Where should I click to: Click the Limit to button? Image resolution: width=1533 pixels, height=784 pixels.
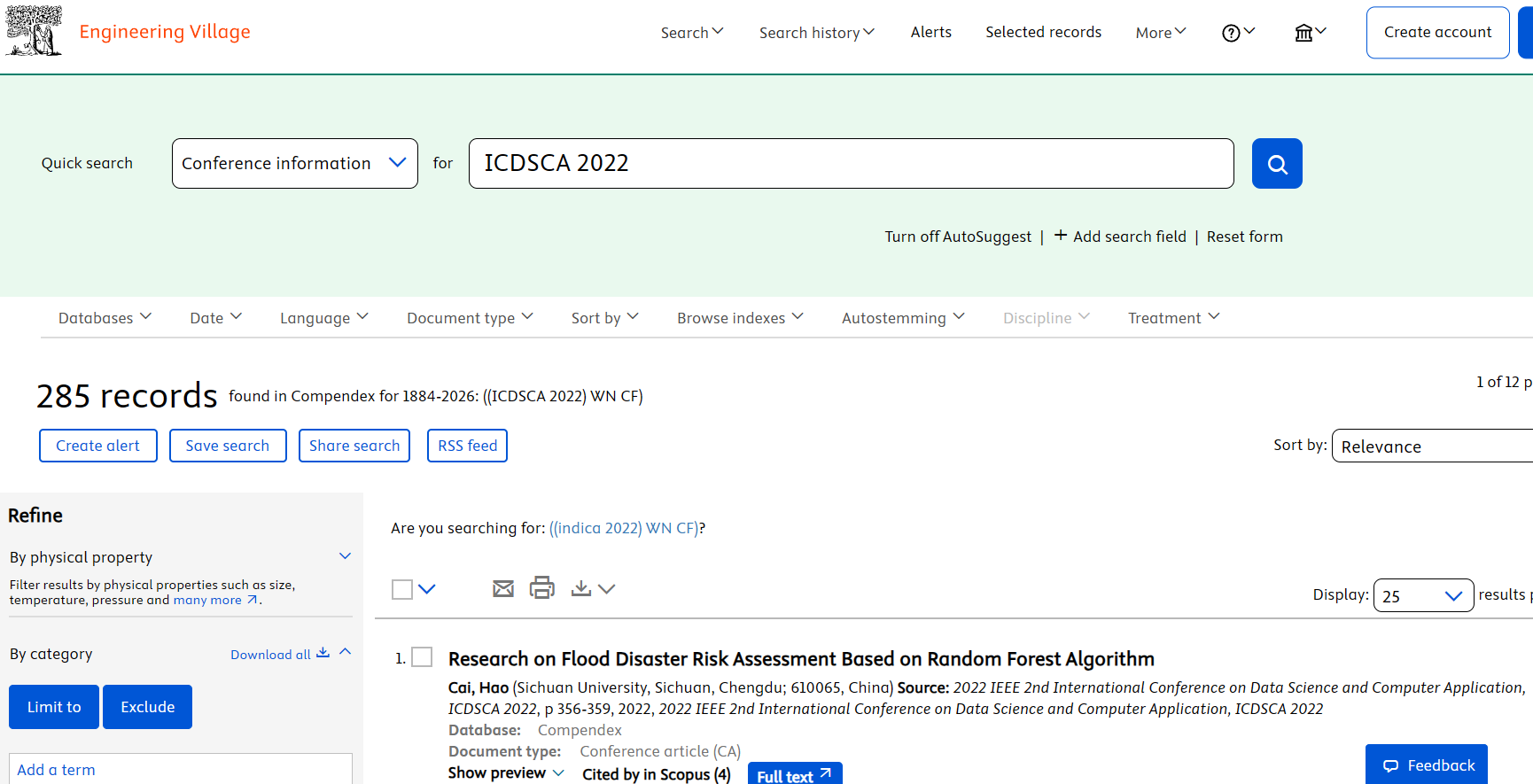coord(54,707)
